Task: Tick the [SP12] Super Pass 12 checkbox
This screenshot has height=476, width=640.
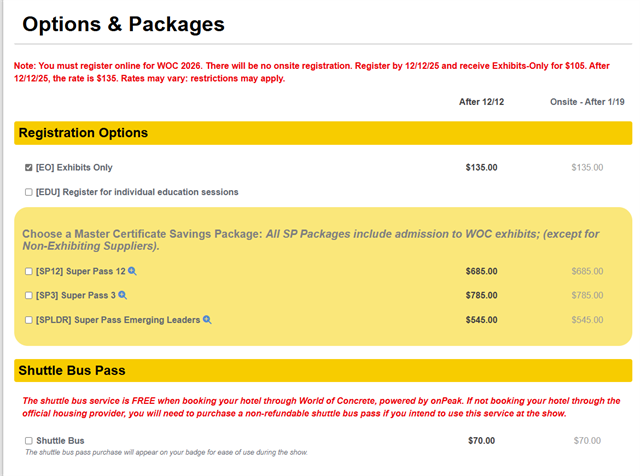Action: (x=28, y=271)
